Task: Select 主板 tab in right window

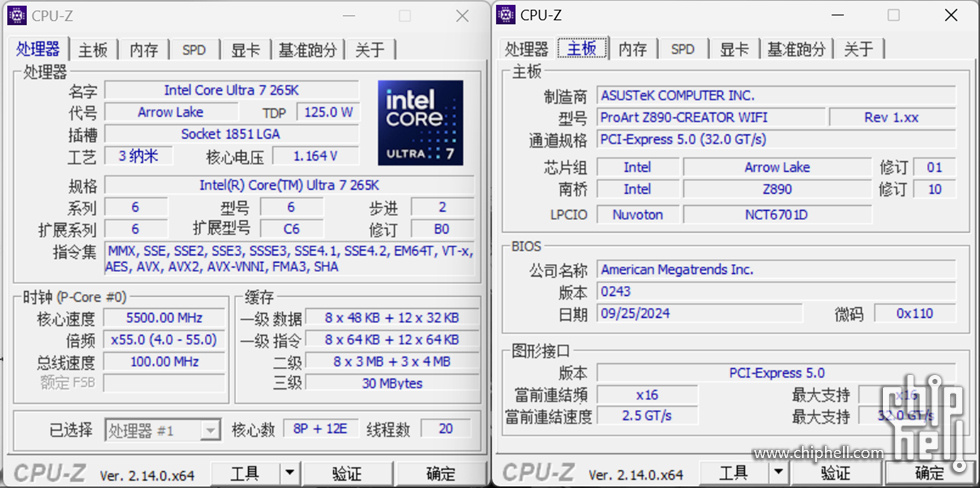Action: click(582, 49)
